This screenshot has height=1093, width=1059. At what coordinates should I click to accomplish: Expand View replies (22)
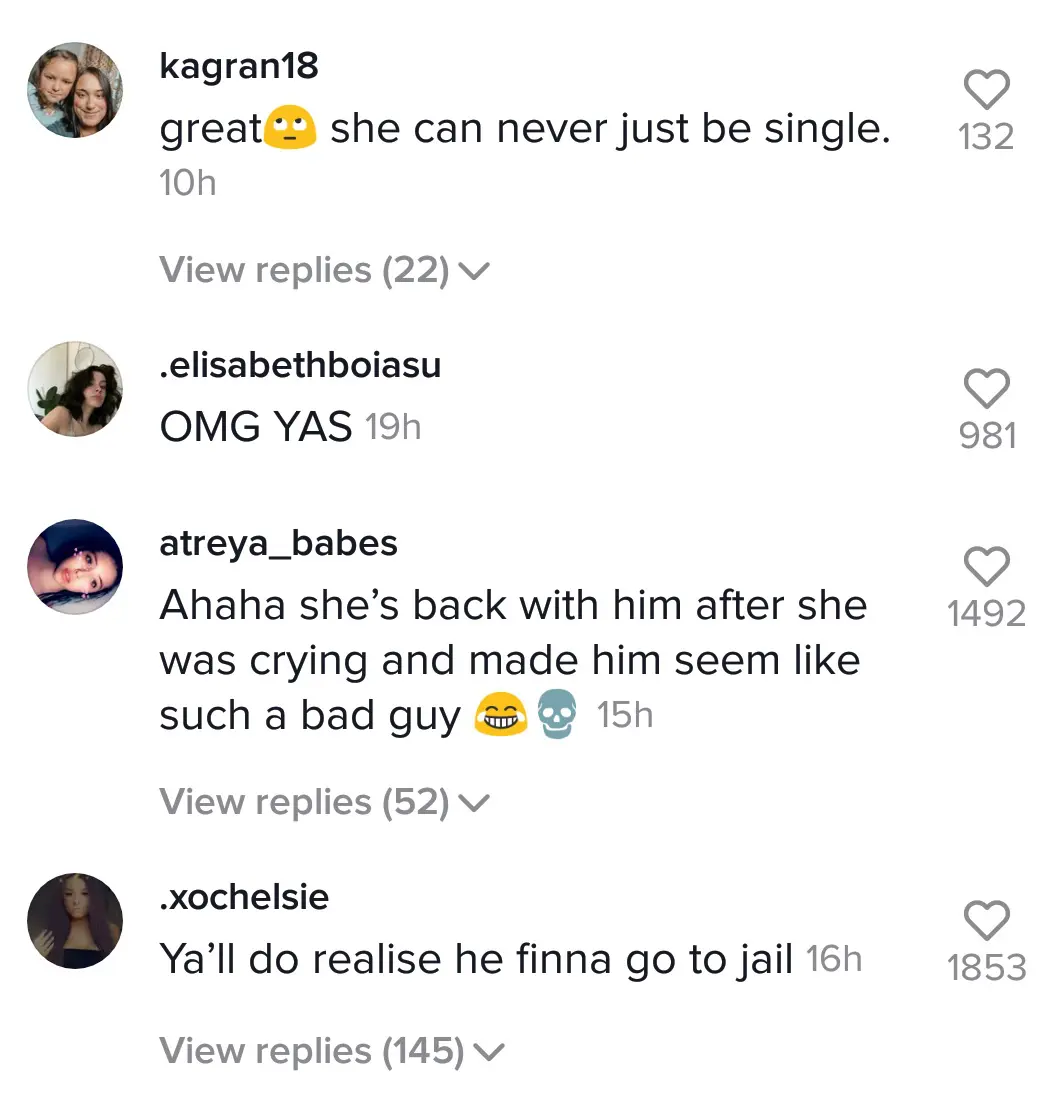[325, 270]
